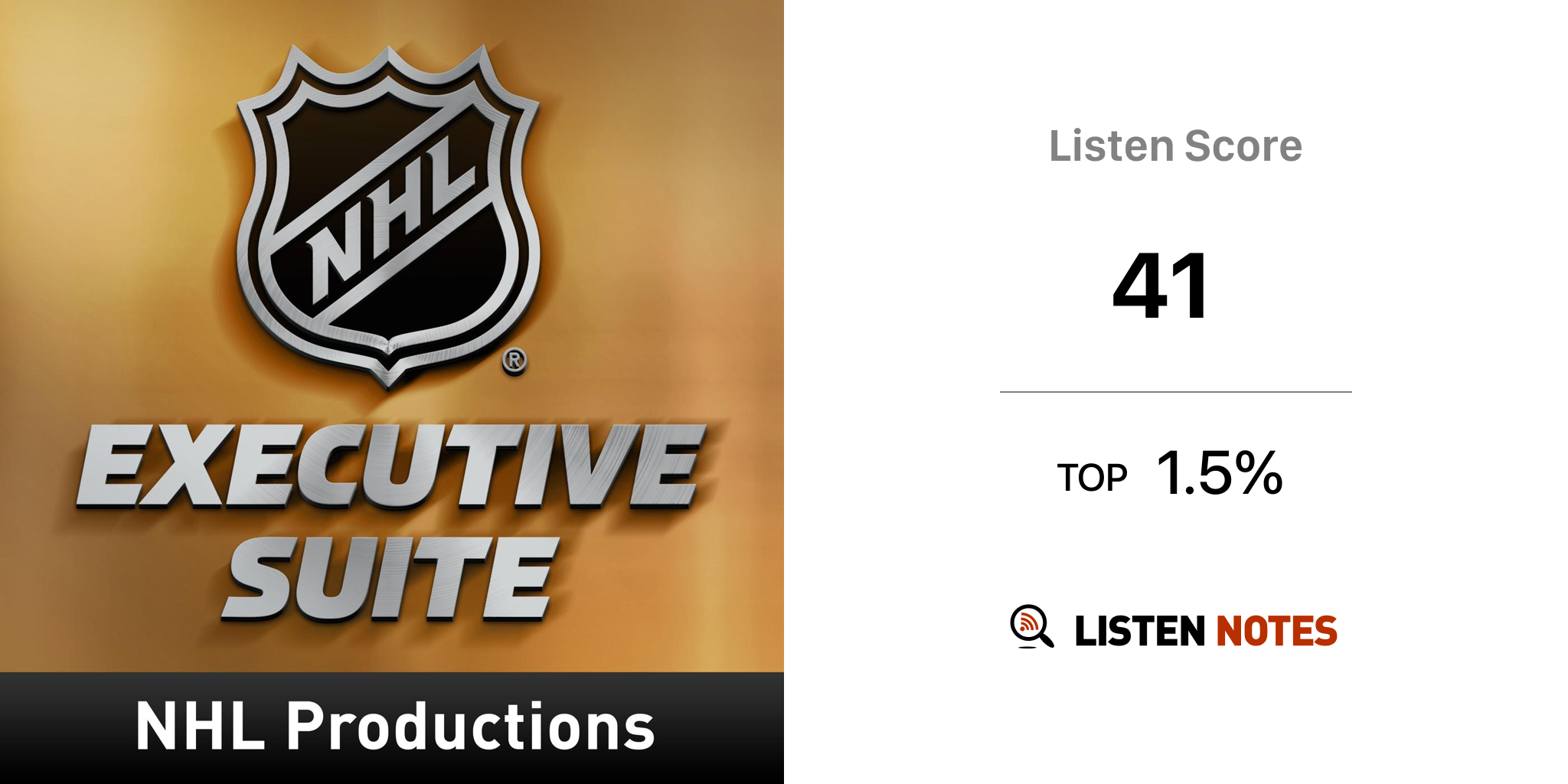Click the TOP label
This screenshot has height=784, width=1568.
click(1092, 479)
